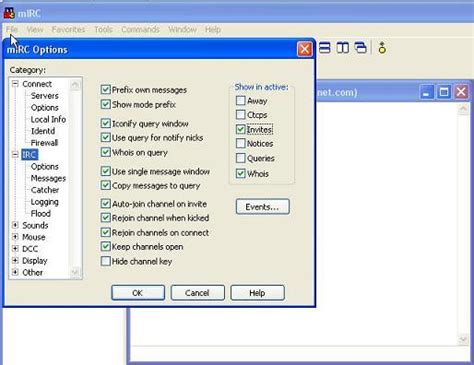Open the Commands menu

point(140,29)
